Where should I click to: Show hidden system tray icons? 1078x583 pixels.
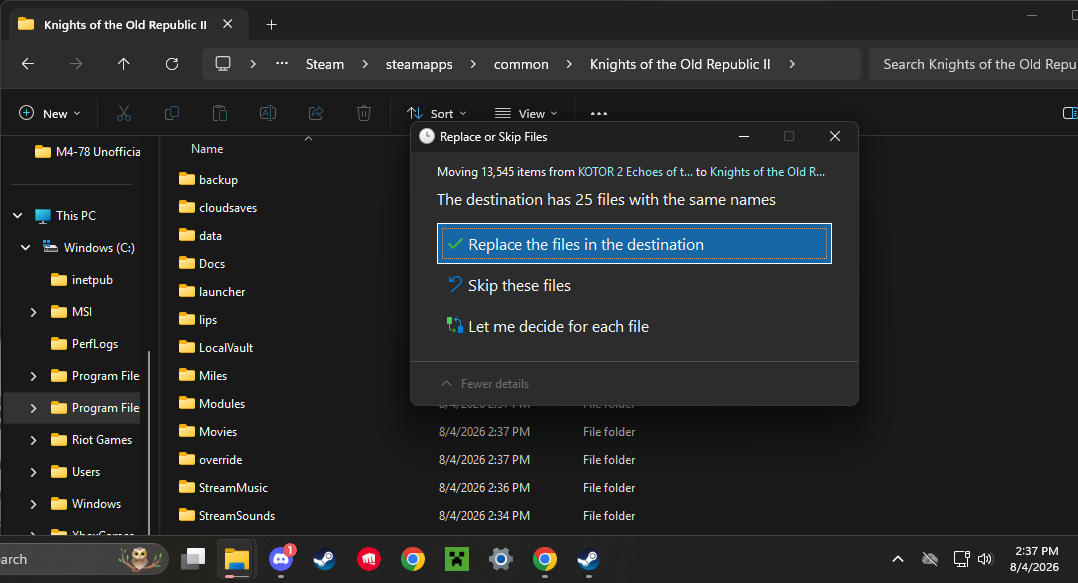(x=898, y=559)
